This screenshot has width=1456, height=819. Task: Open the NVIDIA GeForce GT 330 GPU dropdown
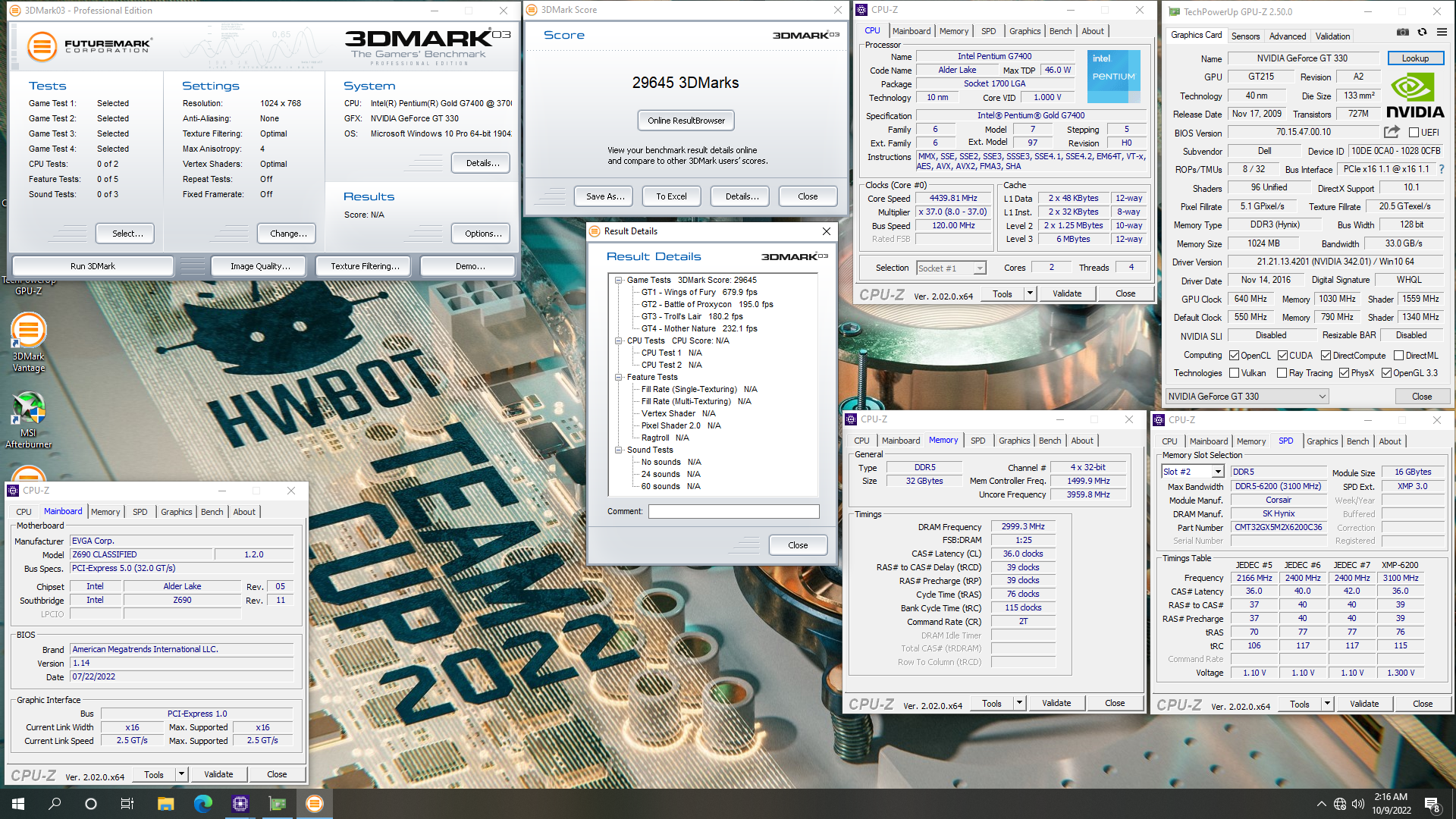(x=1247, y=396)
